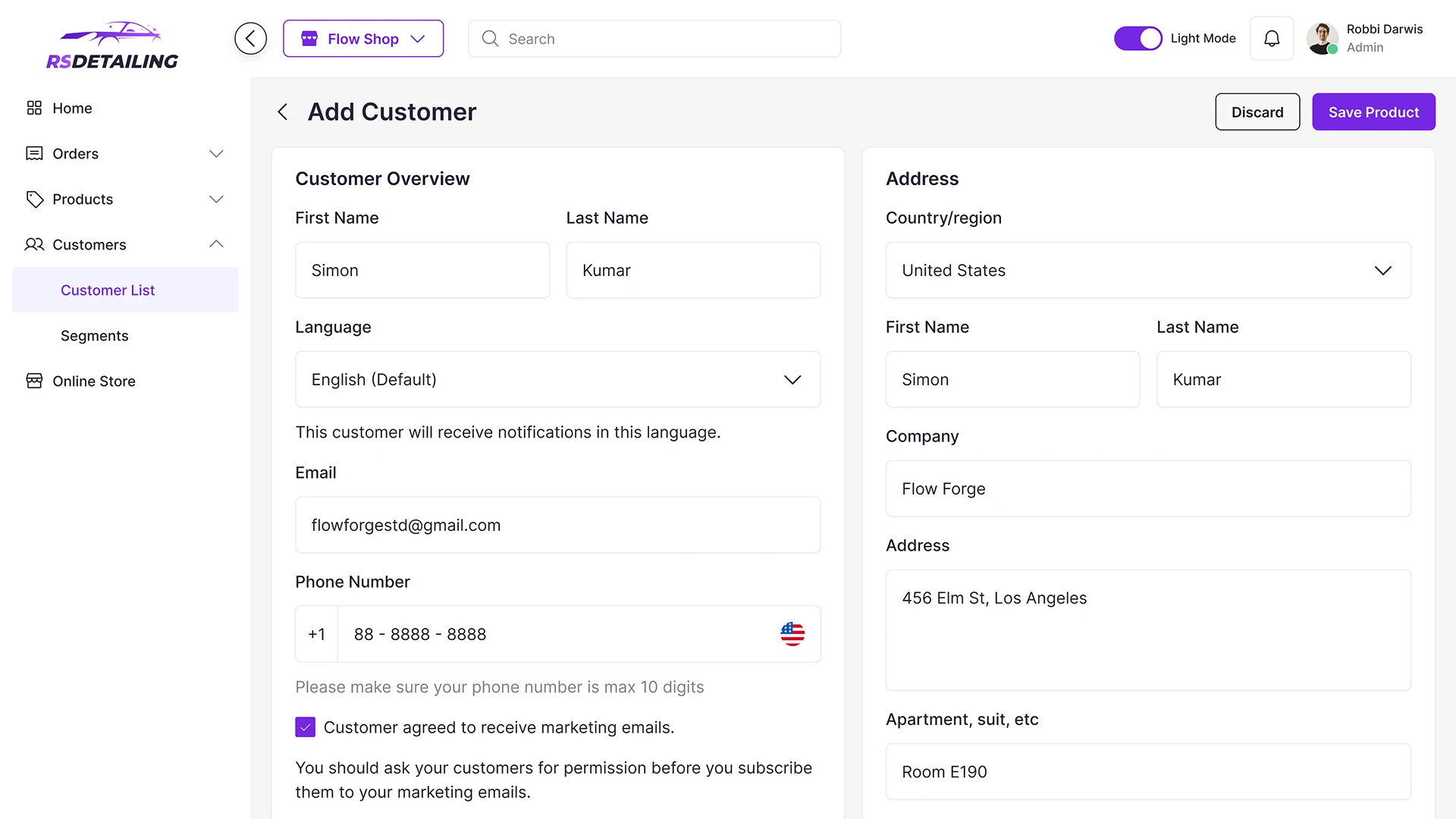
Task: Click the US flag icon in phone field
Action: click(792, 634)
